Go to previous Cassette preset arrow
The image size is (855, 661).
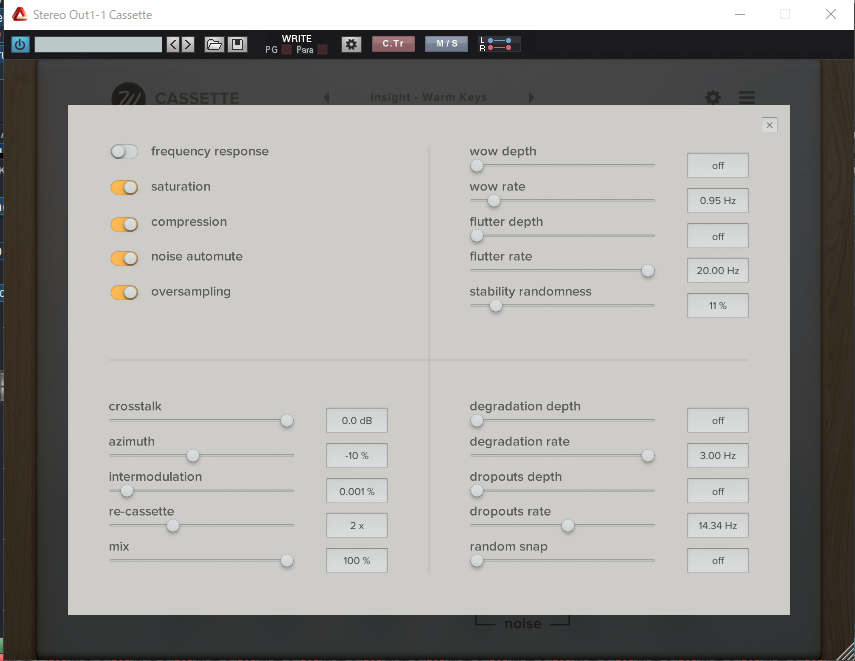point(326,98)
